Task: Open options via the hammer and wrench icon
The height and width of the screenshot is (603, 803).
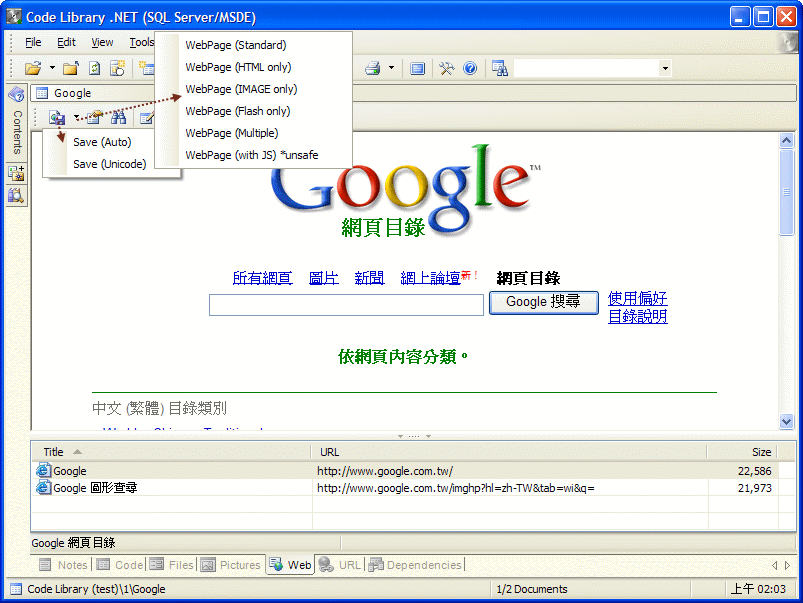Action: tap(446, 68)
